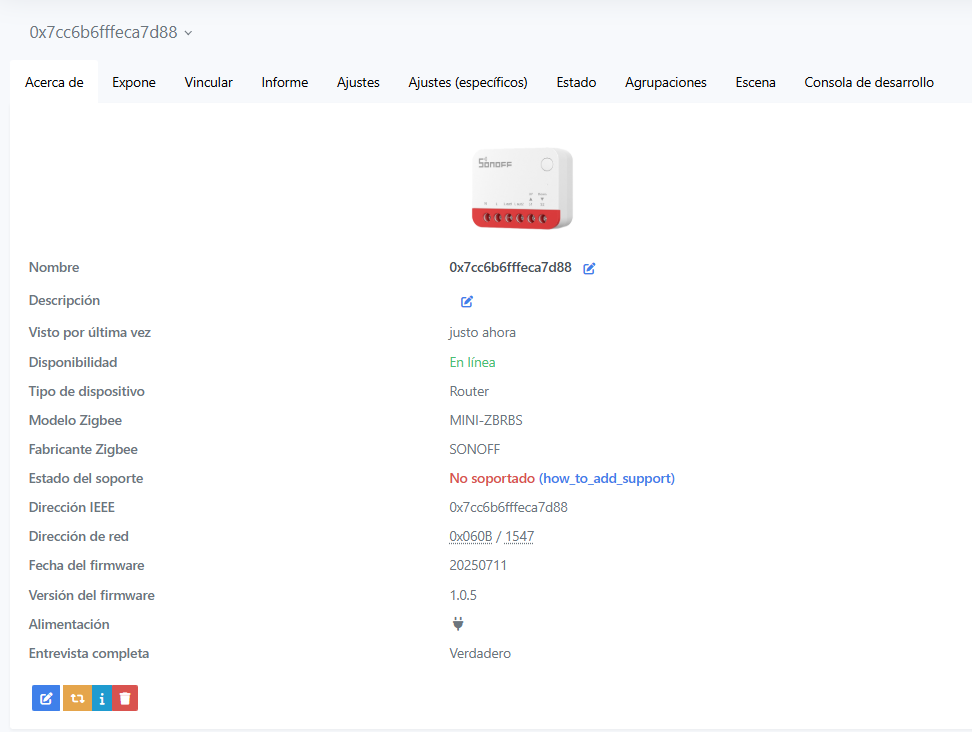Screen dimensions: 972x732
Task: Switch to the Estado tab
Action: point(576,82)
